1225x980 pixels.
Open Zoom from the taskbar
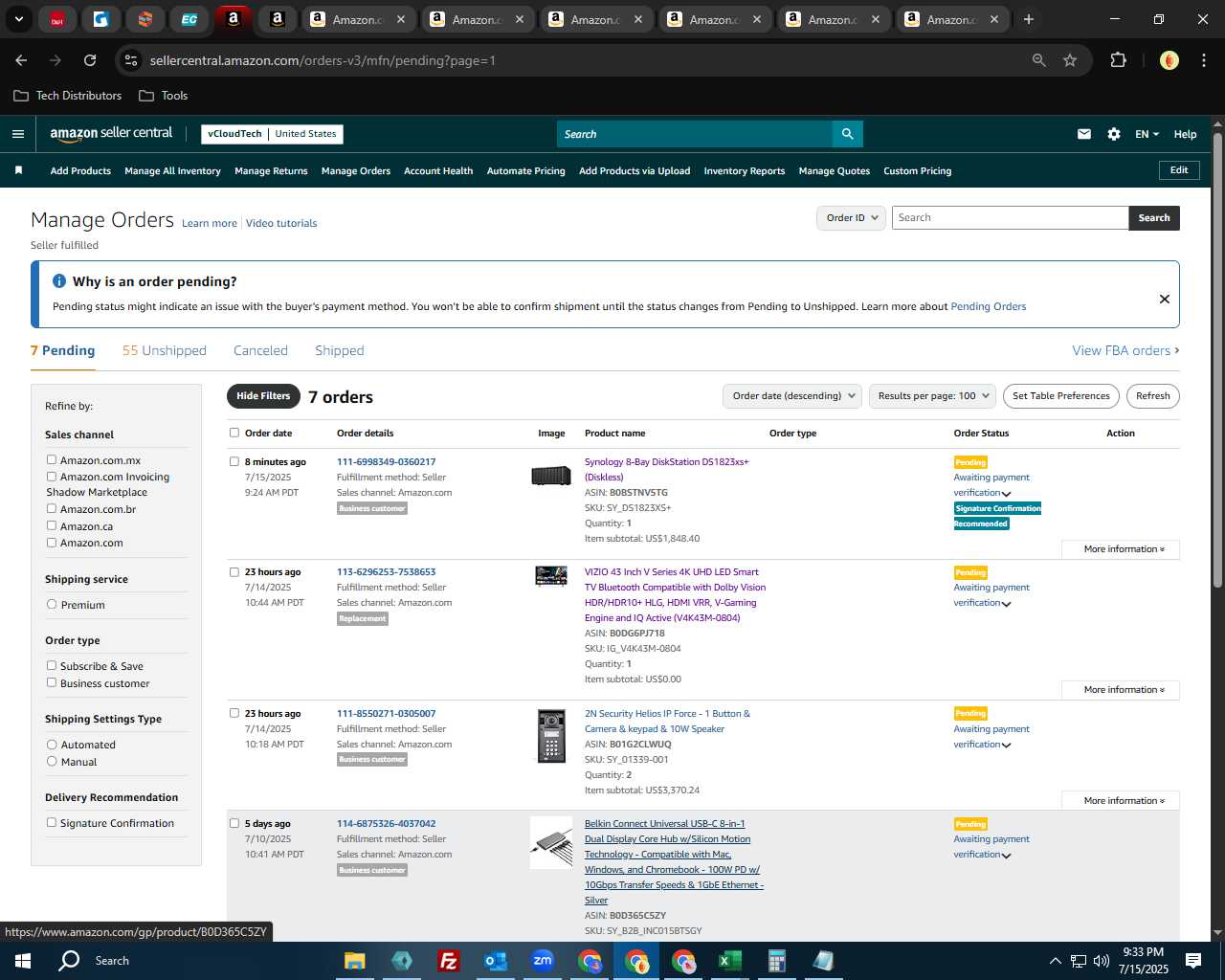543,961
